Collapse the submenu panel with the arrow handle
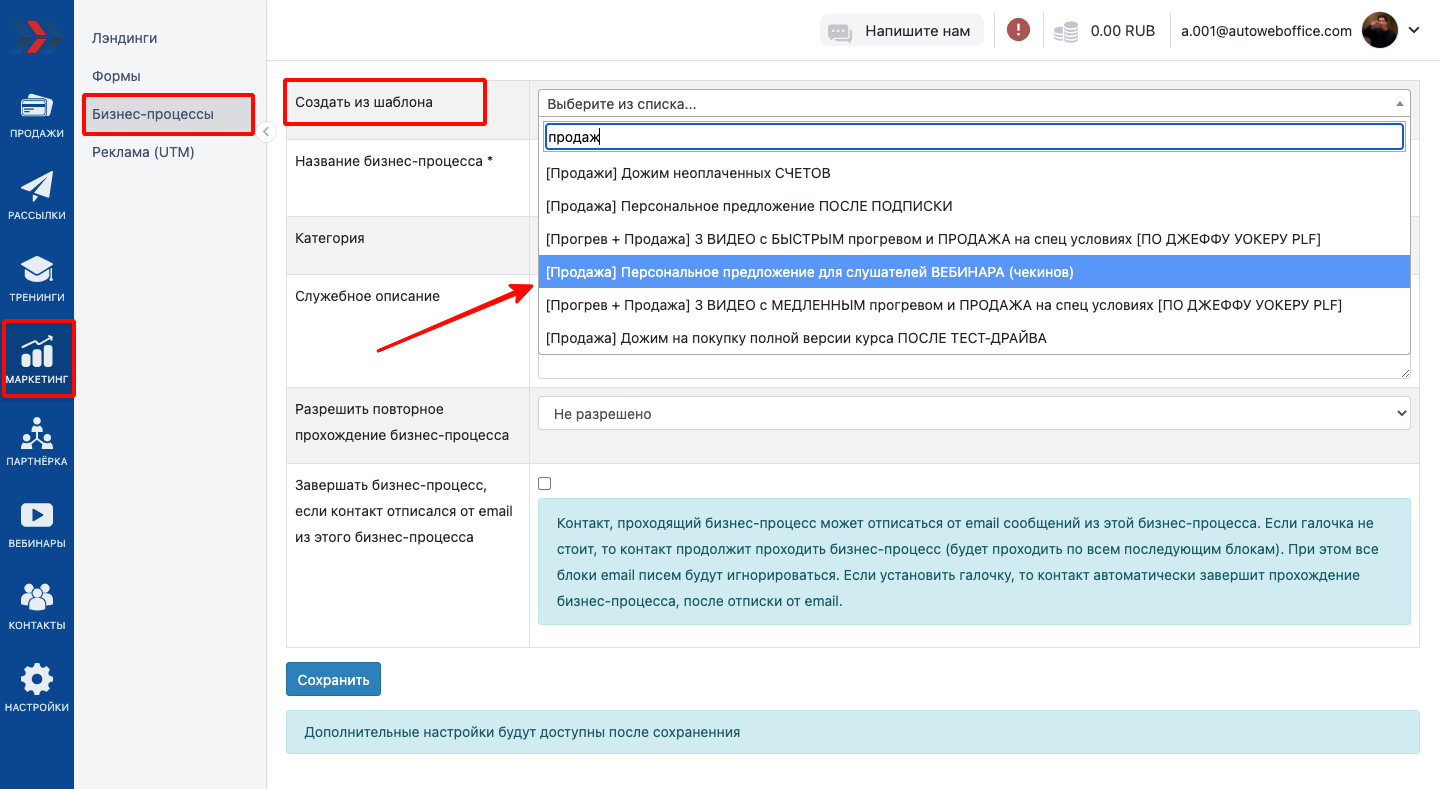 coord(266,132)
